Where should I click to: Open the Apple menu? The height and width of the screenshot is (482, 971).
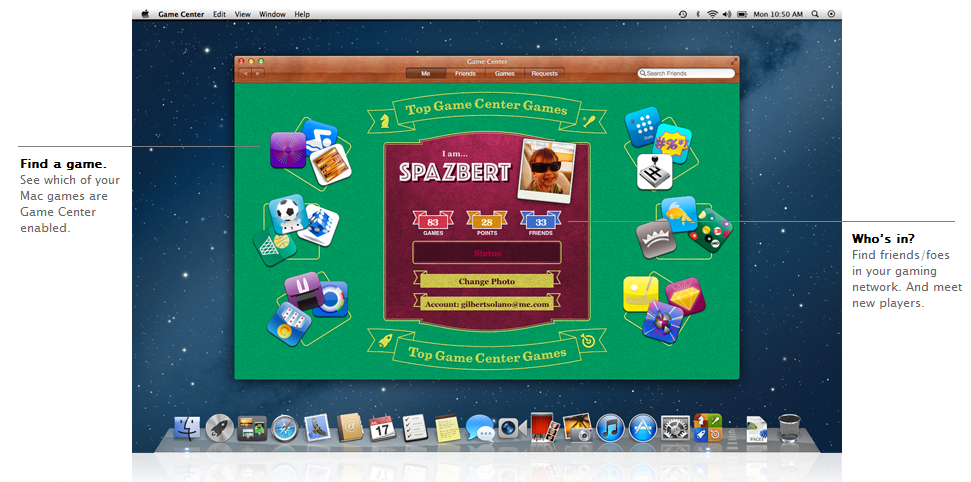pyautogui.click(x=146, y=14)
